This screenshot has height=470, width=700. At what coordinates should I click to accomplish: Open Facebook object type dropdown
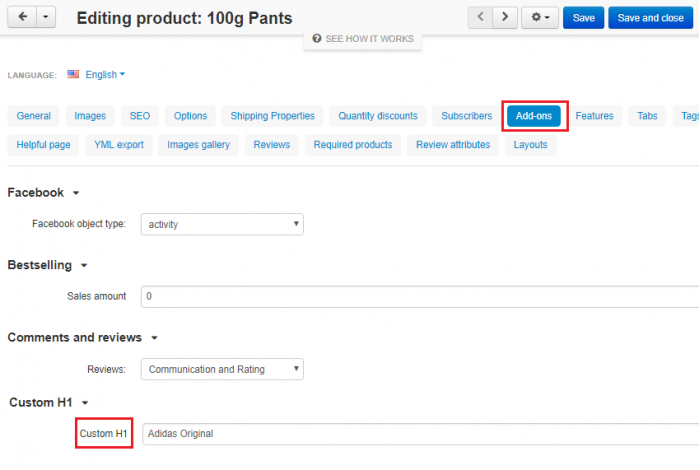click(x=222, y=224)
